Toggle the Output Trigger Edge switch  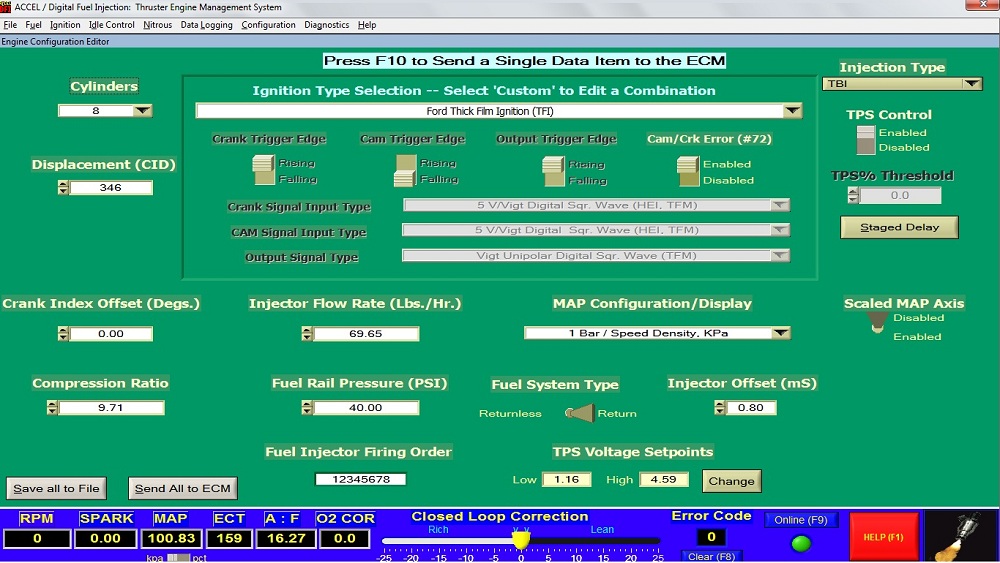click(553, 172)
